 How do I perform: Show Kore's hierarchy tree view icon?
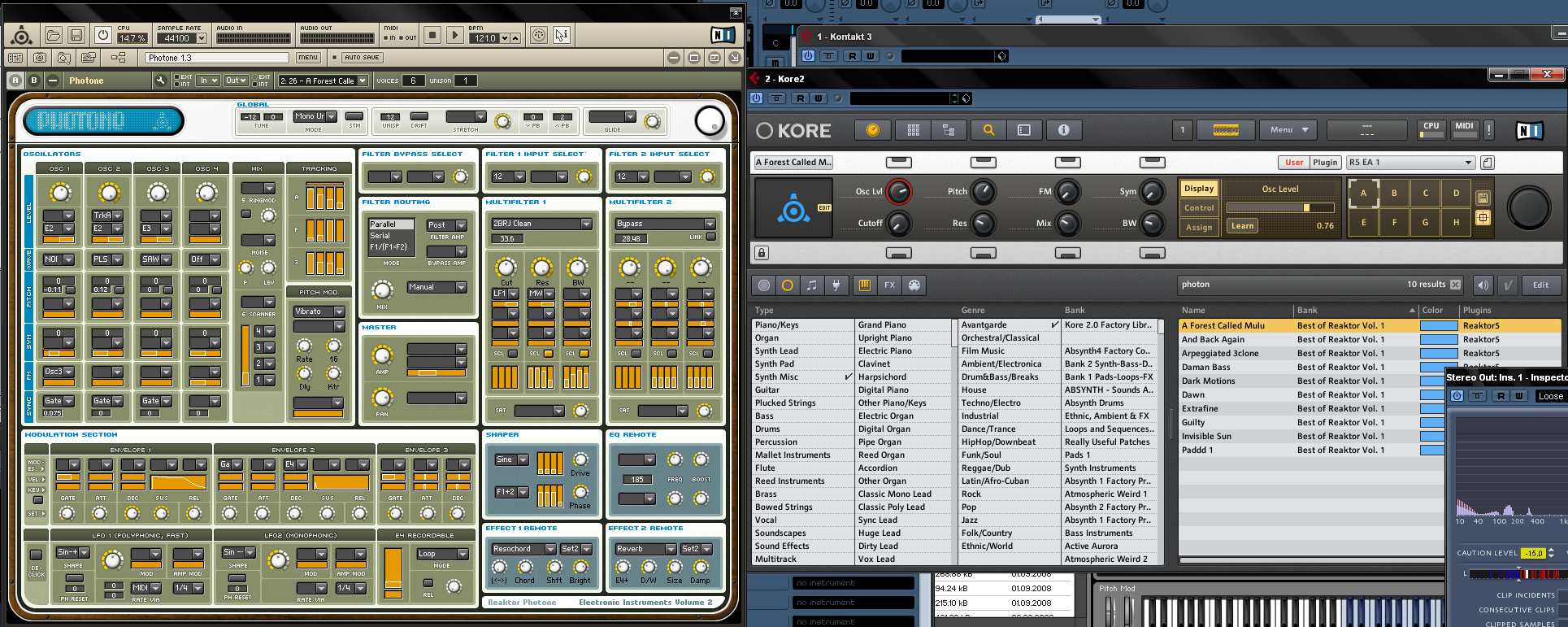[948, 130]
